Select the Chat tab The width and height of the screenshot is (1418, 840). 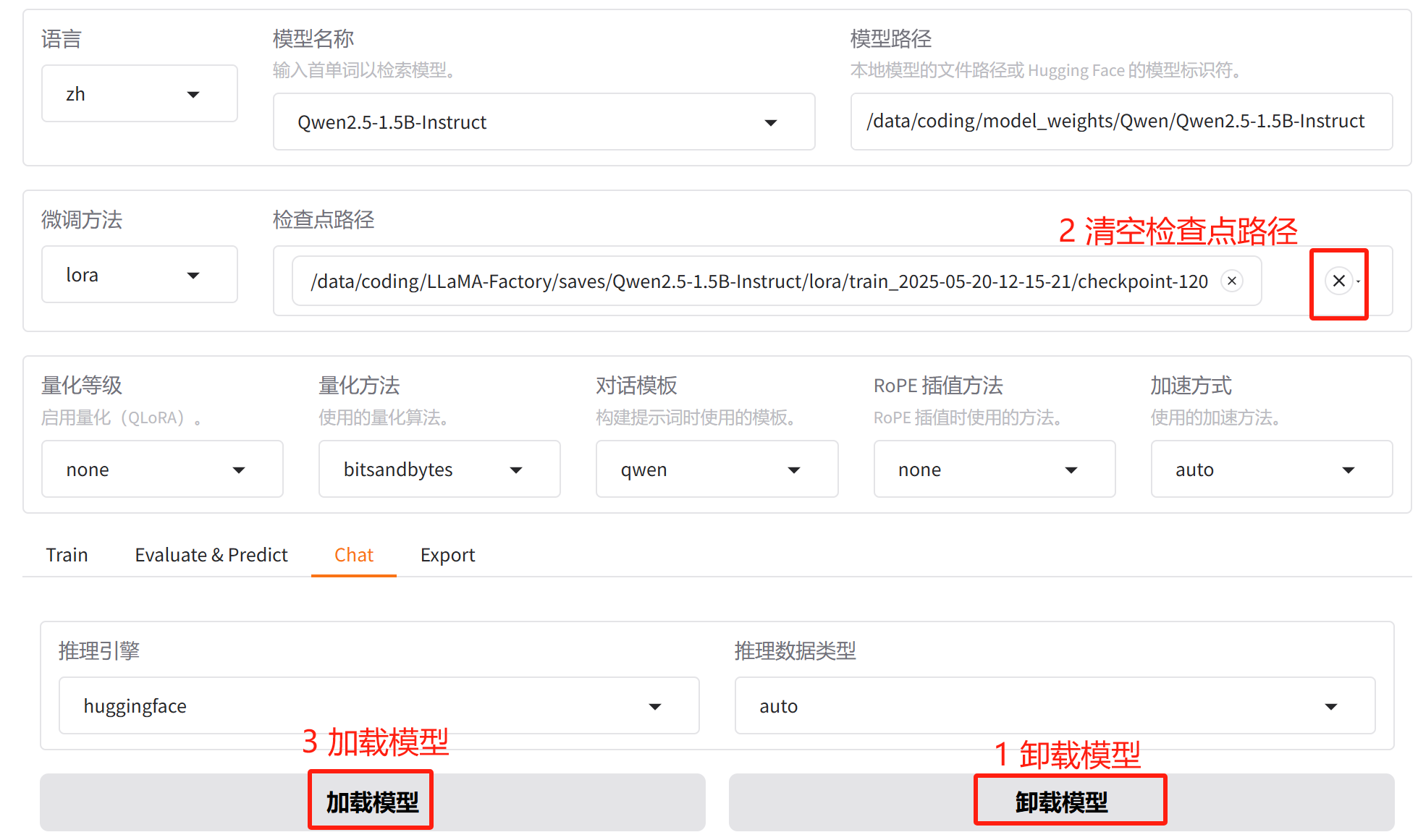353,555
